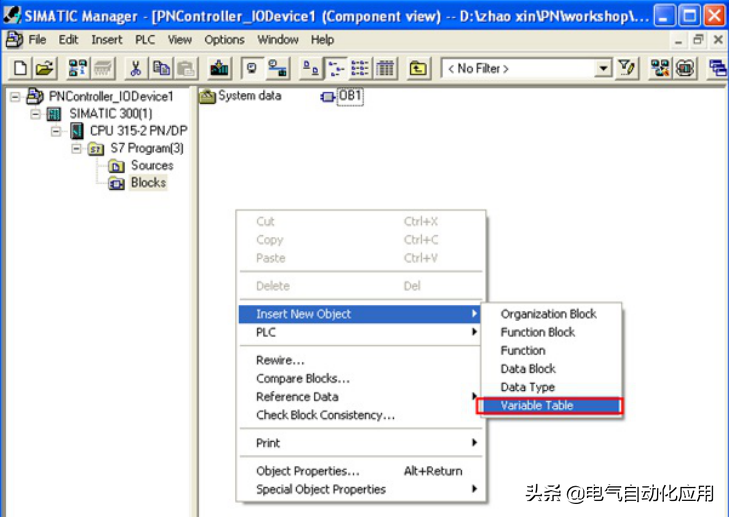Select Details view mode icon
Viewport: 729px width, 517px height.
385,69
